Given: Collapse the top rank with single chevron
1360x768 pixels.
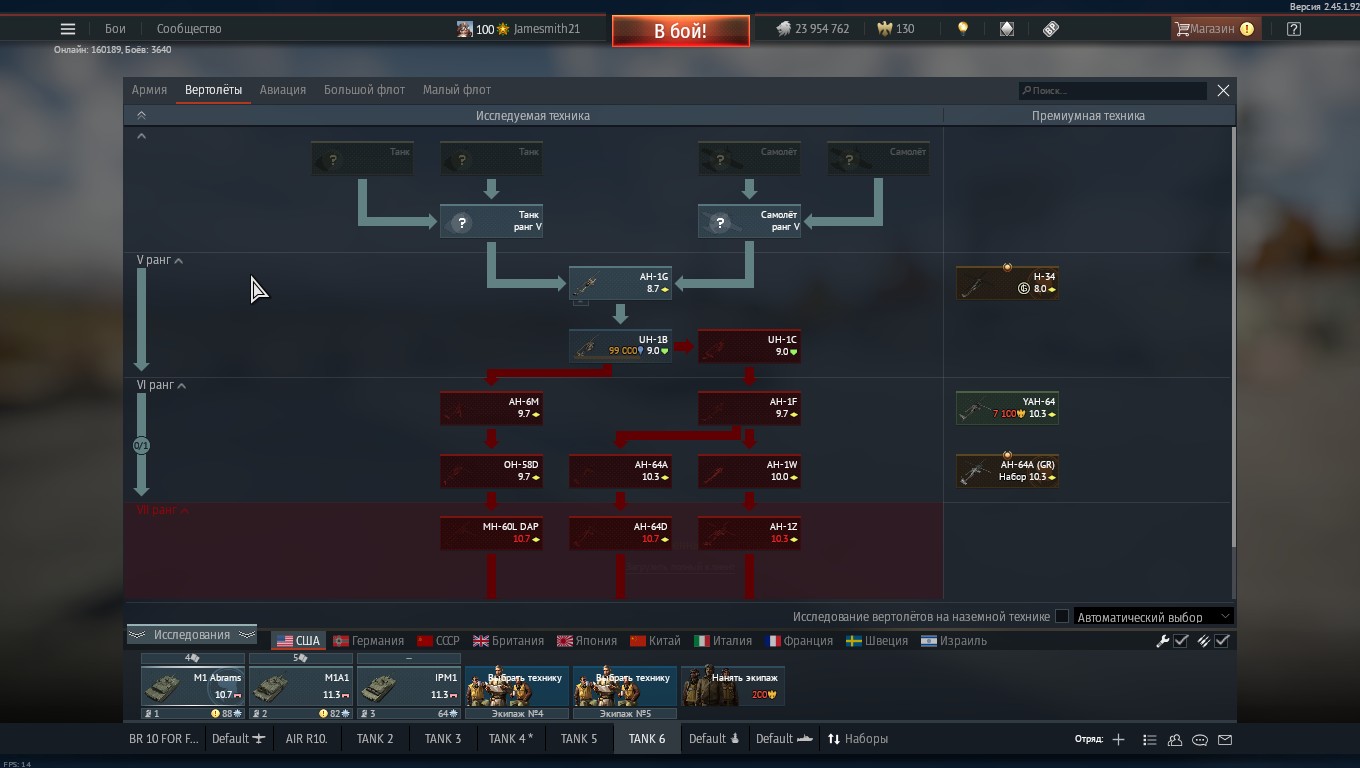Looking at the screenshot, I should click(x=141, y=136).
